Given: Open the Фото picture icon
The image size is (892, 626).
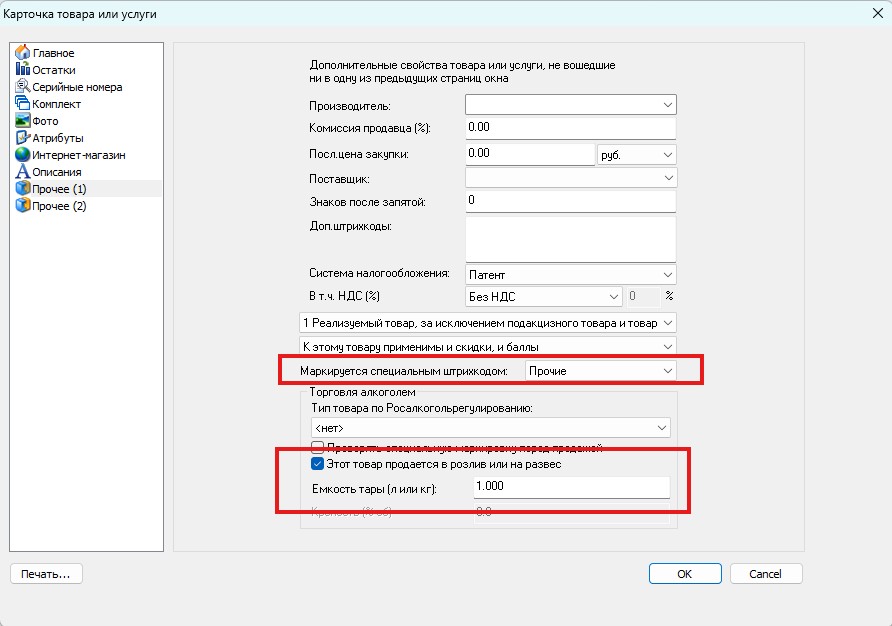Looking at the screenshot, I should pyautogui.click(x=22, y=121).
